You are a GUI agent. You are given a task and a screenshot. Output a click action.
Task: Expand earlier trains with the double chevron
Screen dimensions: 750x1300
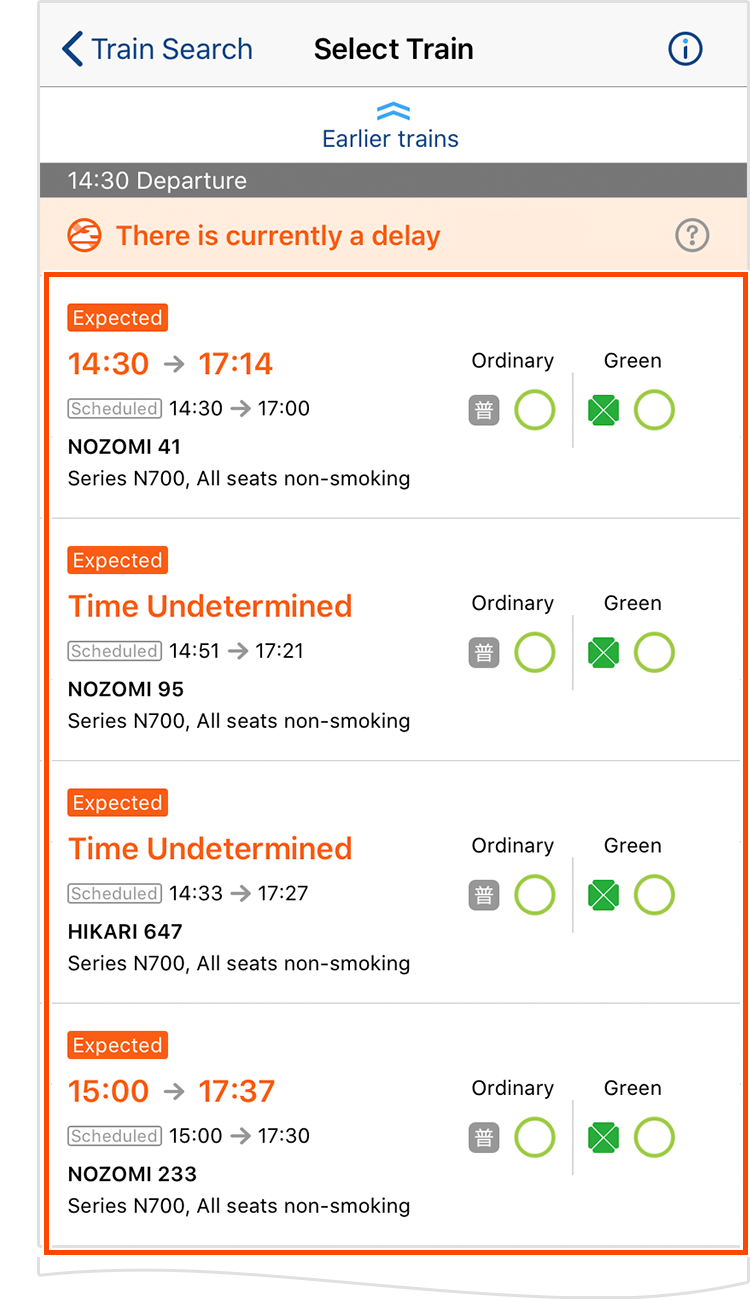tap(392, 112)
